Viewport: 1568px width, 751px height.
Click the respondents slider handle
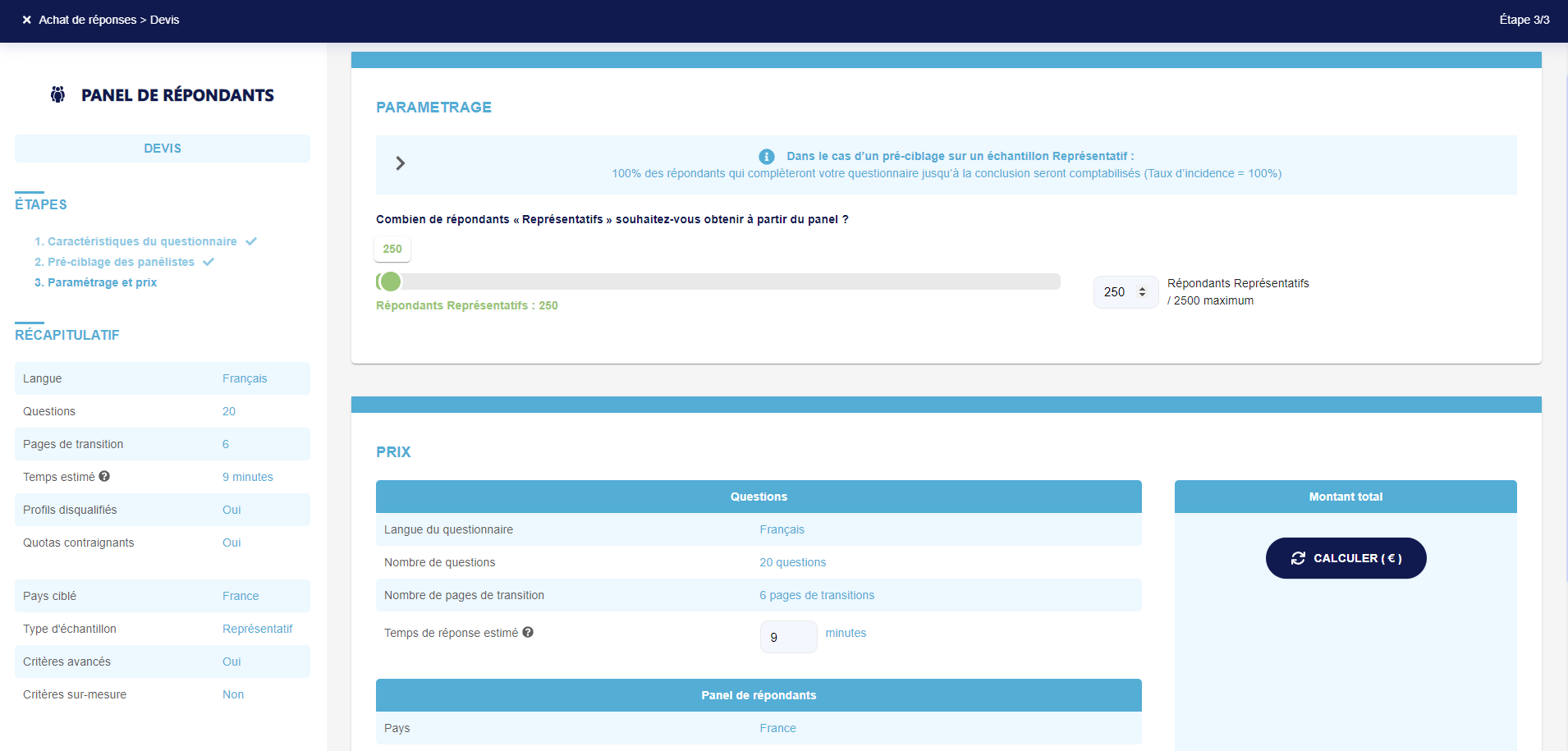tap(390, 281)
